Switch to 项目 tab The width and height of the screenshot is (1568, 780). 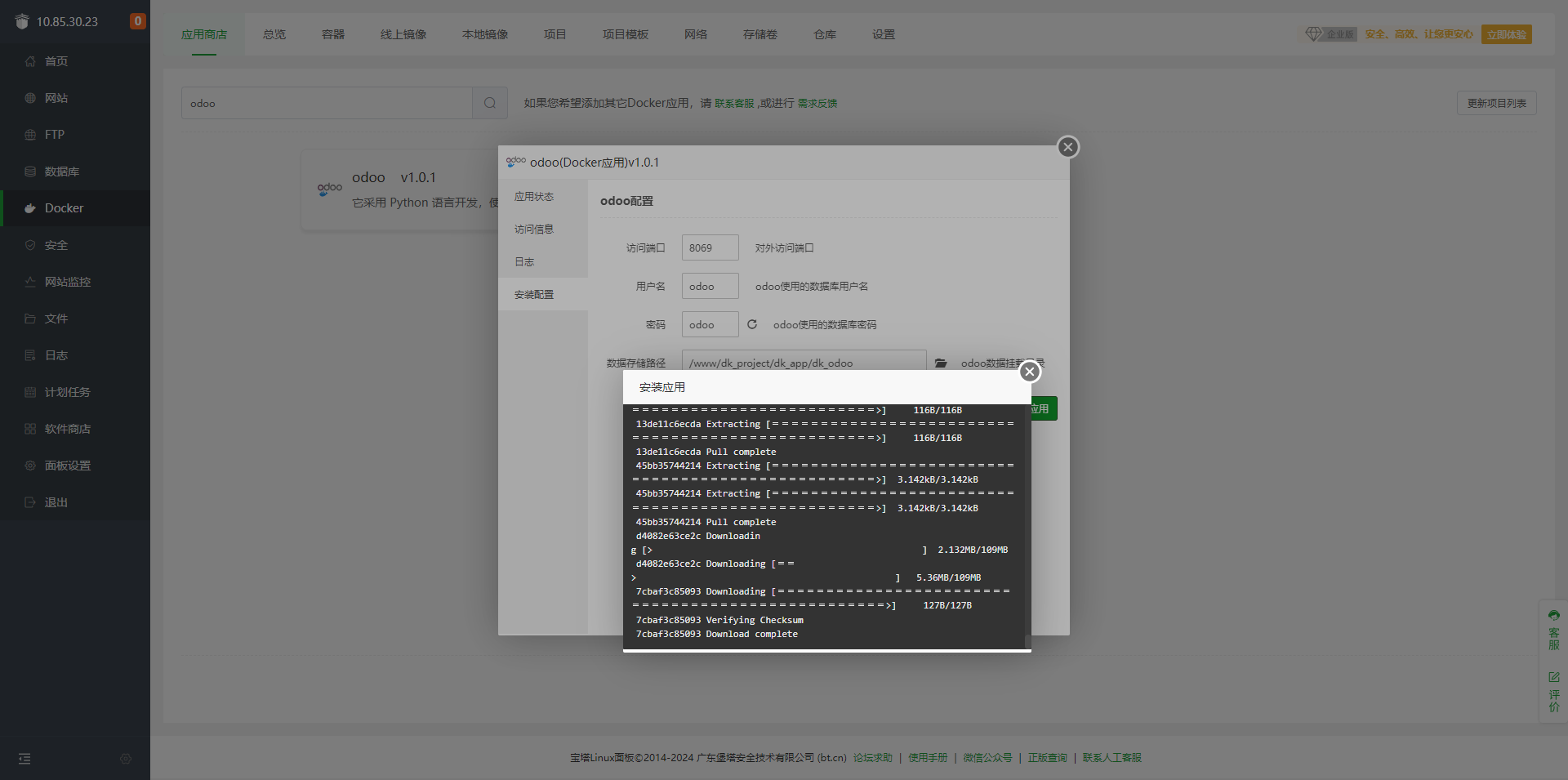(555, 34)
